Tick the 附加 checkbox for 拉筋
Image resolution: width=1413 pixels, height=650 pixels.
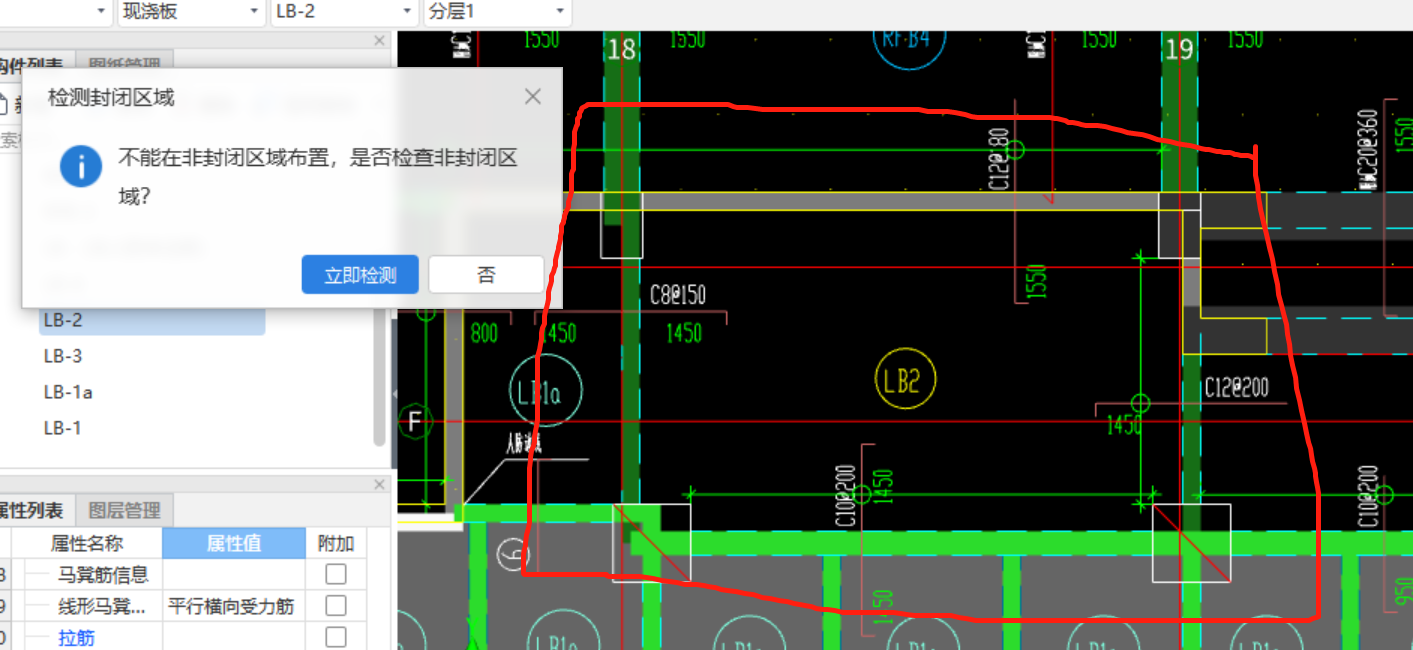click(336, 637)
